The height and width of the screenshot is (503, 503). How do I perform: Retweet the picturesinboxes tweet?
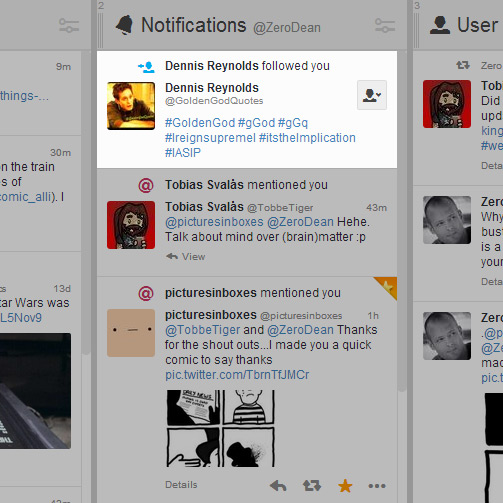(x=312, y=486)
